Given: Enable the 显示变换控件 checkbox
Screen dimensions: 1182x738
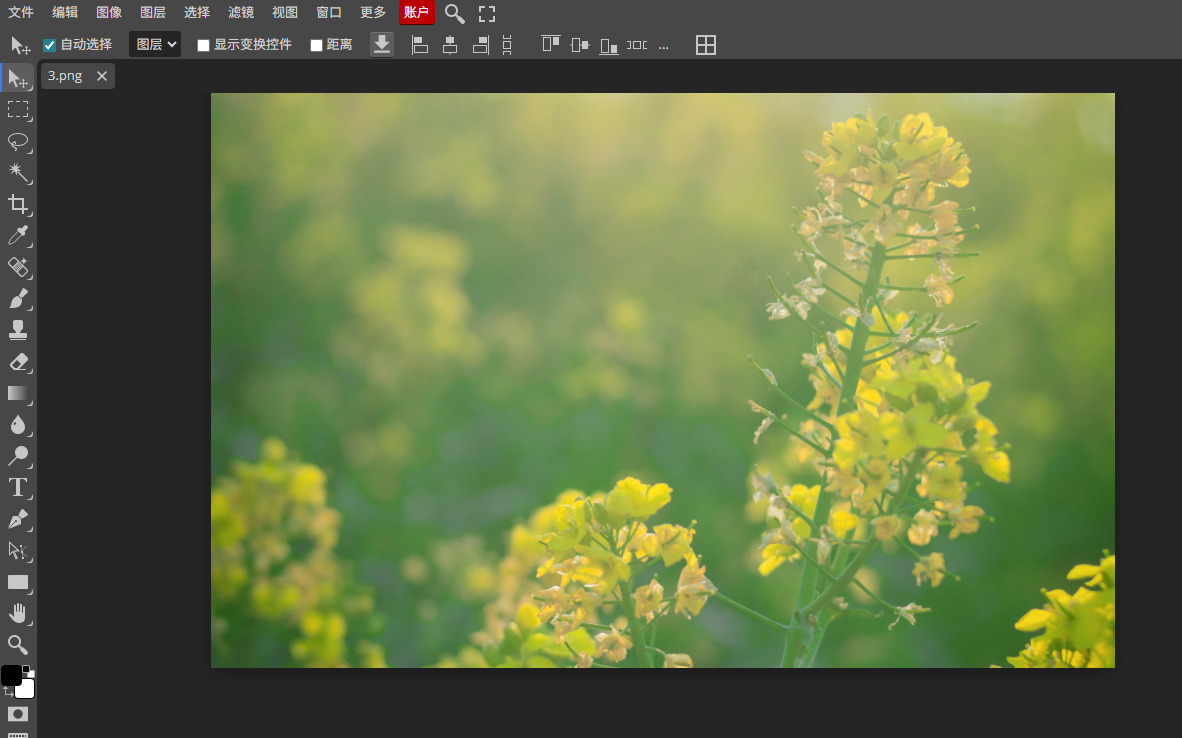Looking at the screenshot, I should click(x=204, y=45).
